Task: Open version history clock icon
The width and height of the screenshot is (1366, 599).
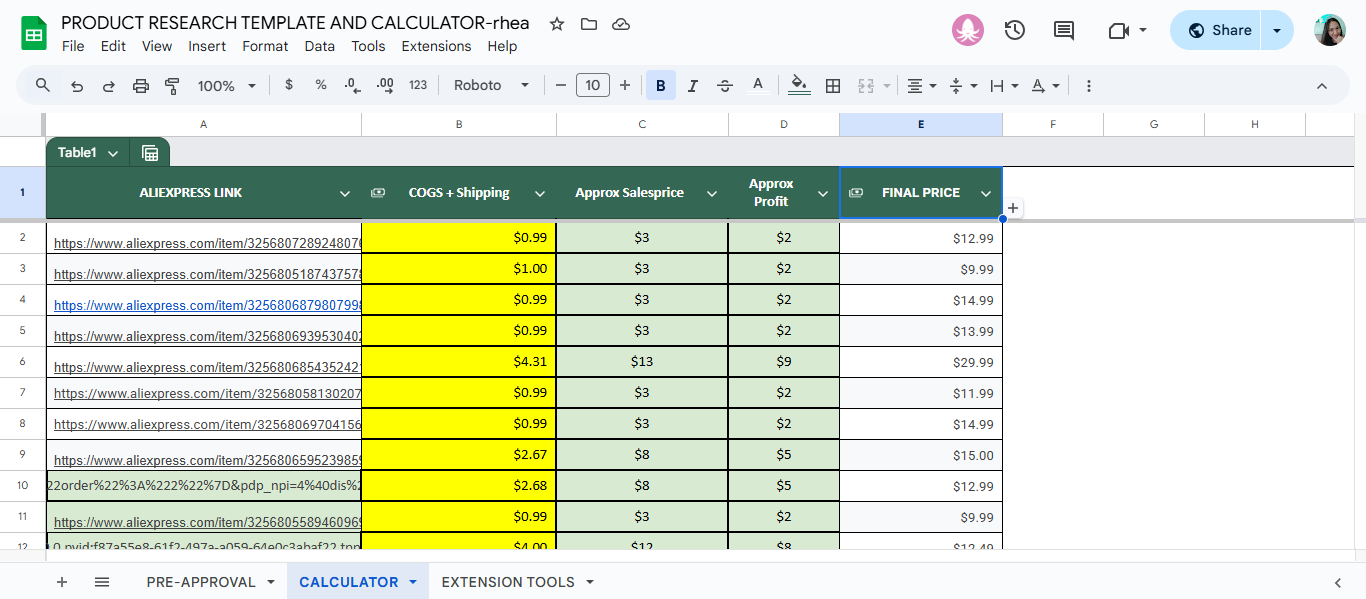Action: coord(1014,30)
